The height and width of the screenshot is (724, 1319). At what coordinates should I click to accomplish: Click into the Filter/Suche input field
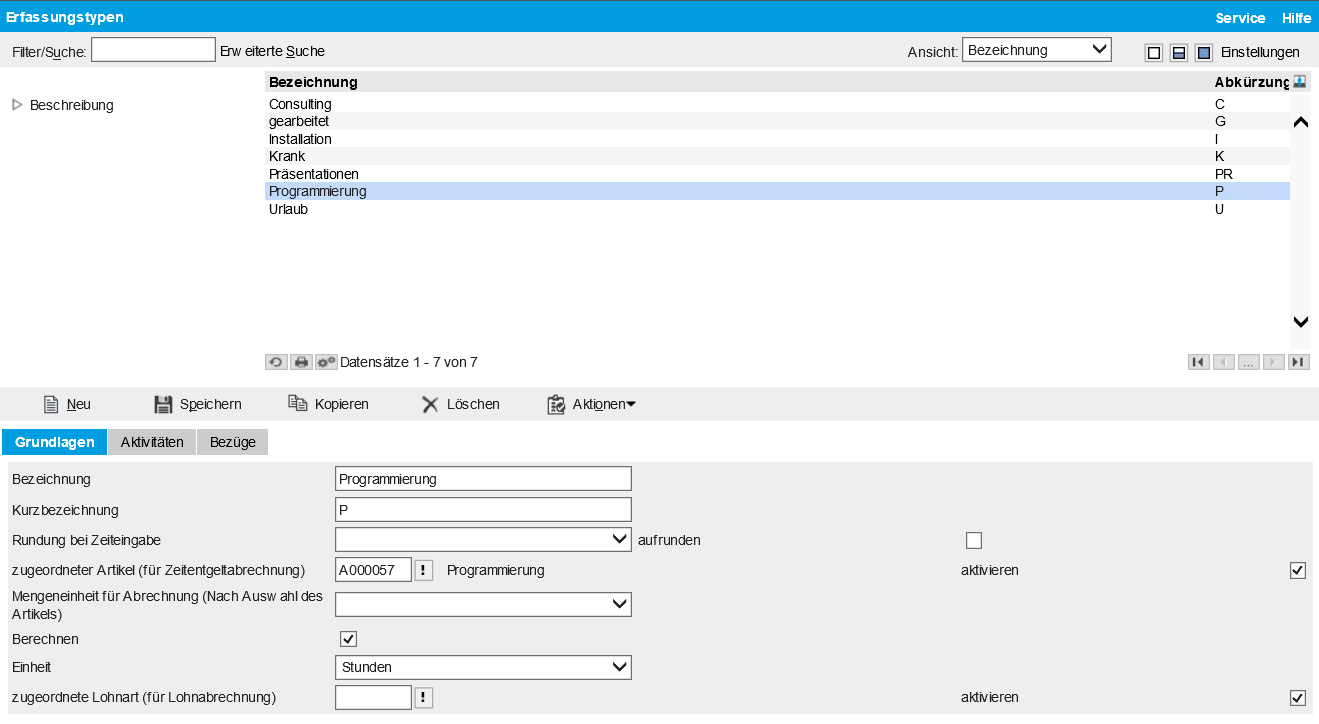tap(153, 50)
